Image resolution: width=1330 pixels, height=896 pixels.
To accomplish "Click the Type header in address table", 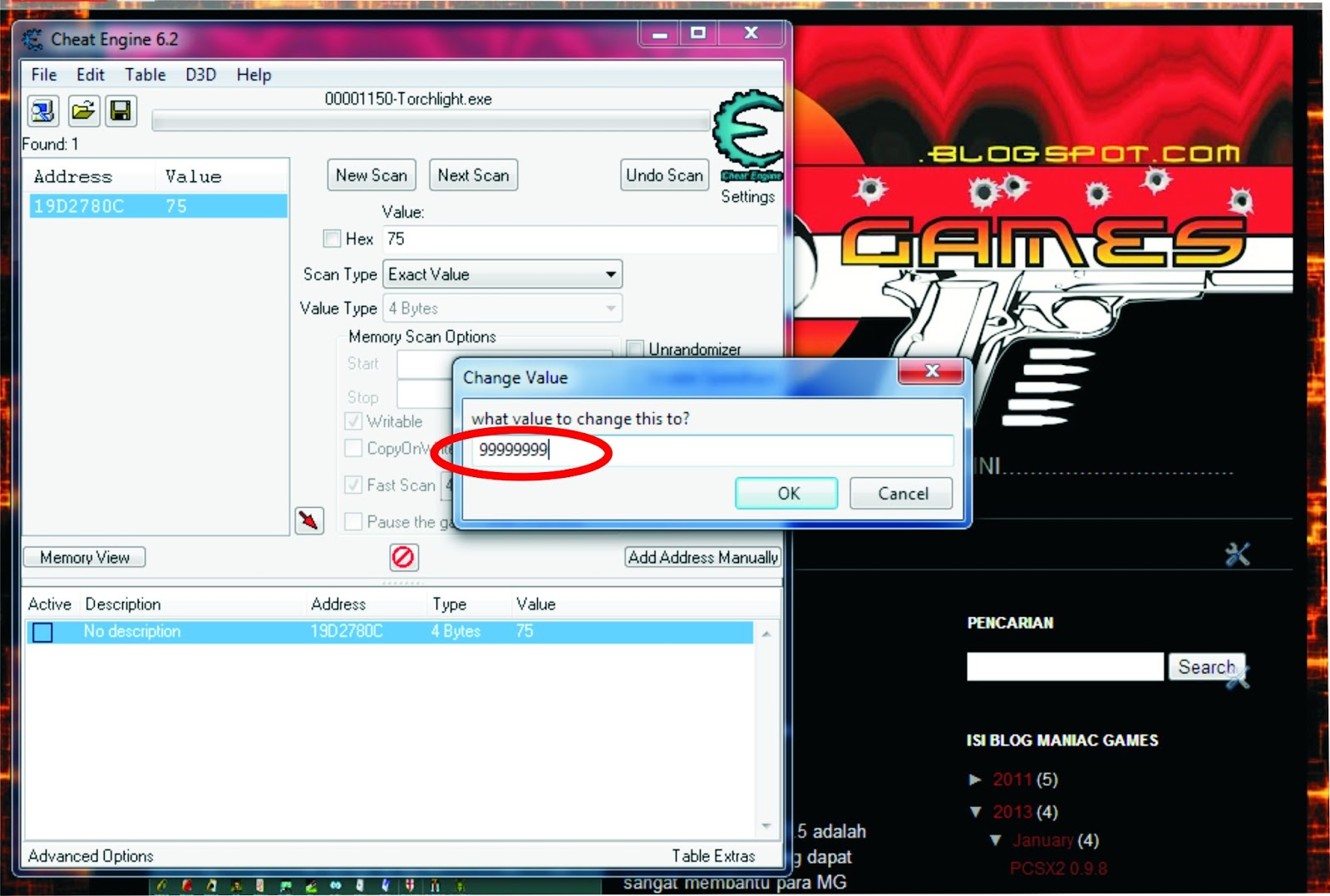I will 449,604.
